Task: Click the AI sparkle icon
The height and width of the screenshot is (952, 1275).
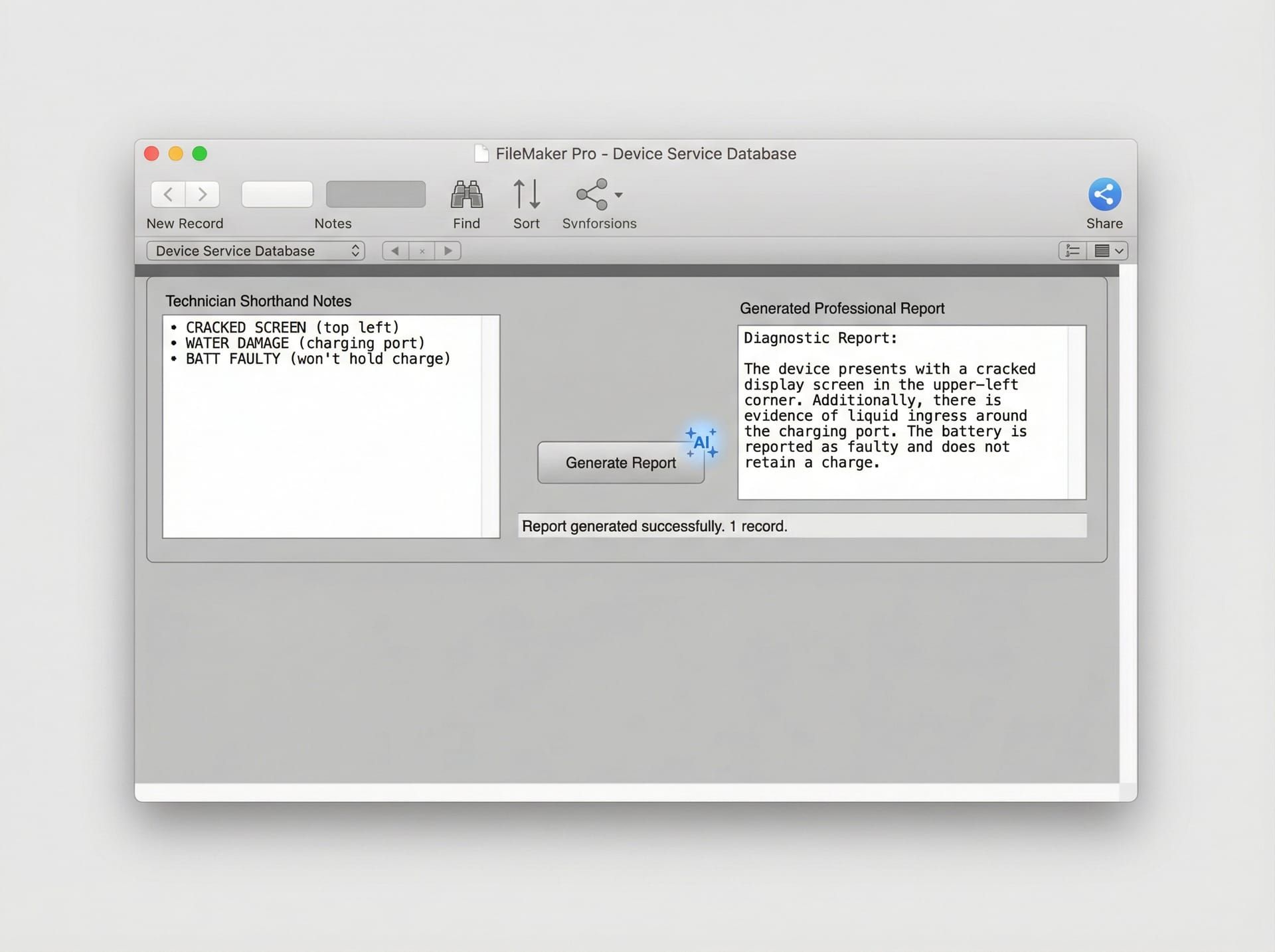Action: click(x=702, y=443)
